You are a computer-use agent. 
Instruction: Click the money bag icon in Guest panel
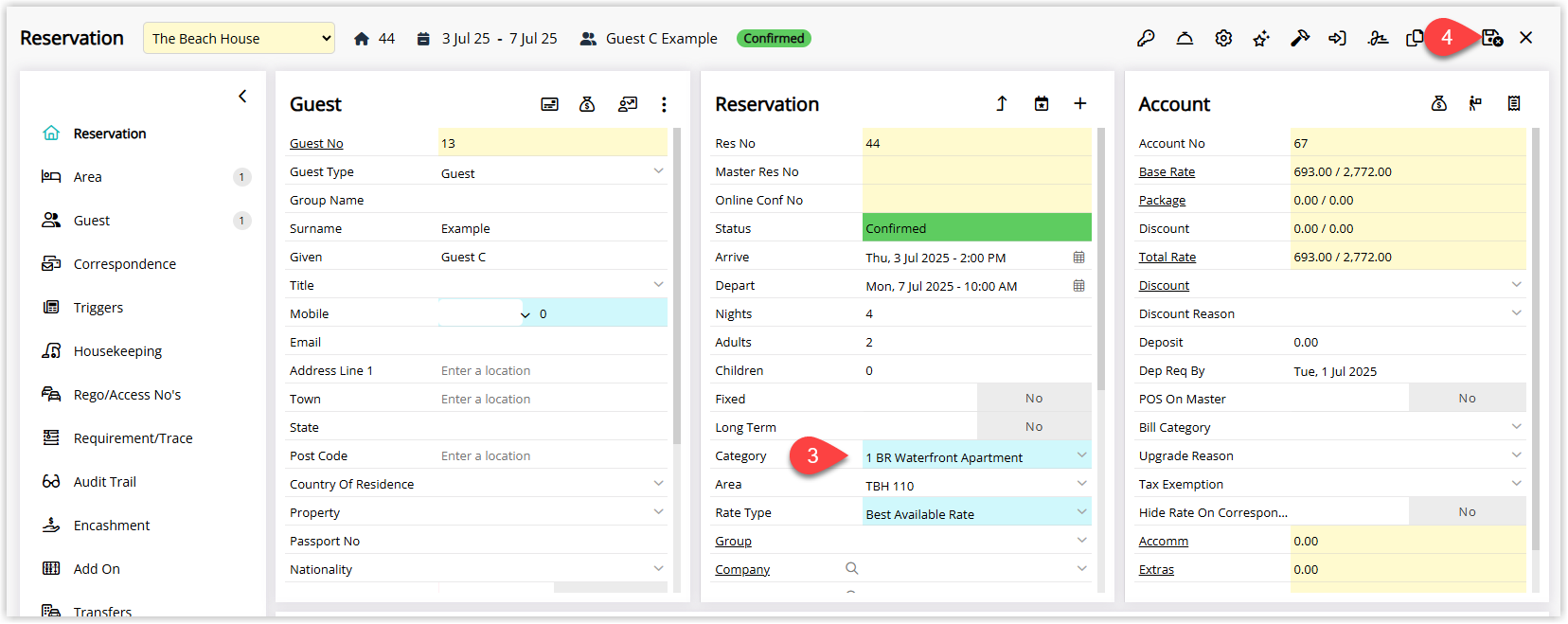click(x=587, y=104)
